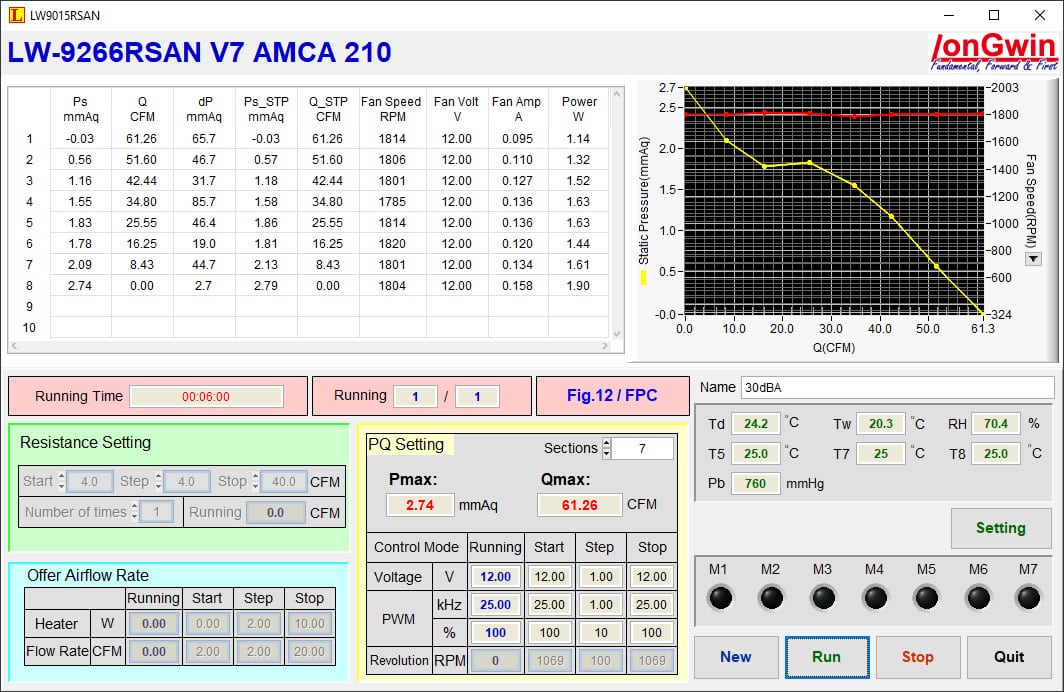
Task: Click the Name field containing 30dBA
Action: (897, 387)
